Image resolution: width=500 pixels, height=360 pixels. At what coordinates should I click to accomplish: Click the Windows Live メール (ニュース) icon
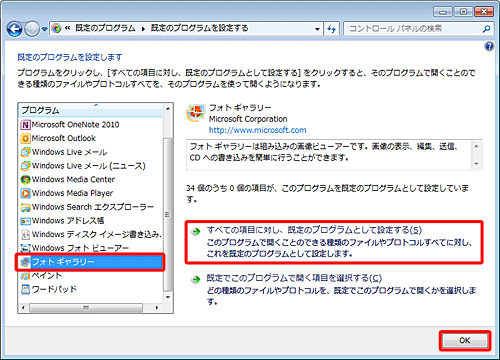(25, 166)
